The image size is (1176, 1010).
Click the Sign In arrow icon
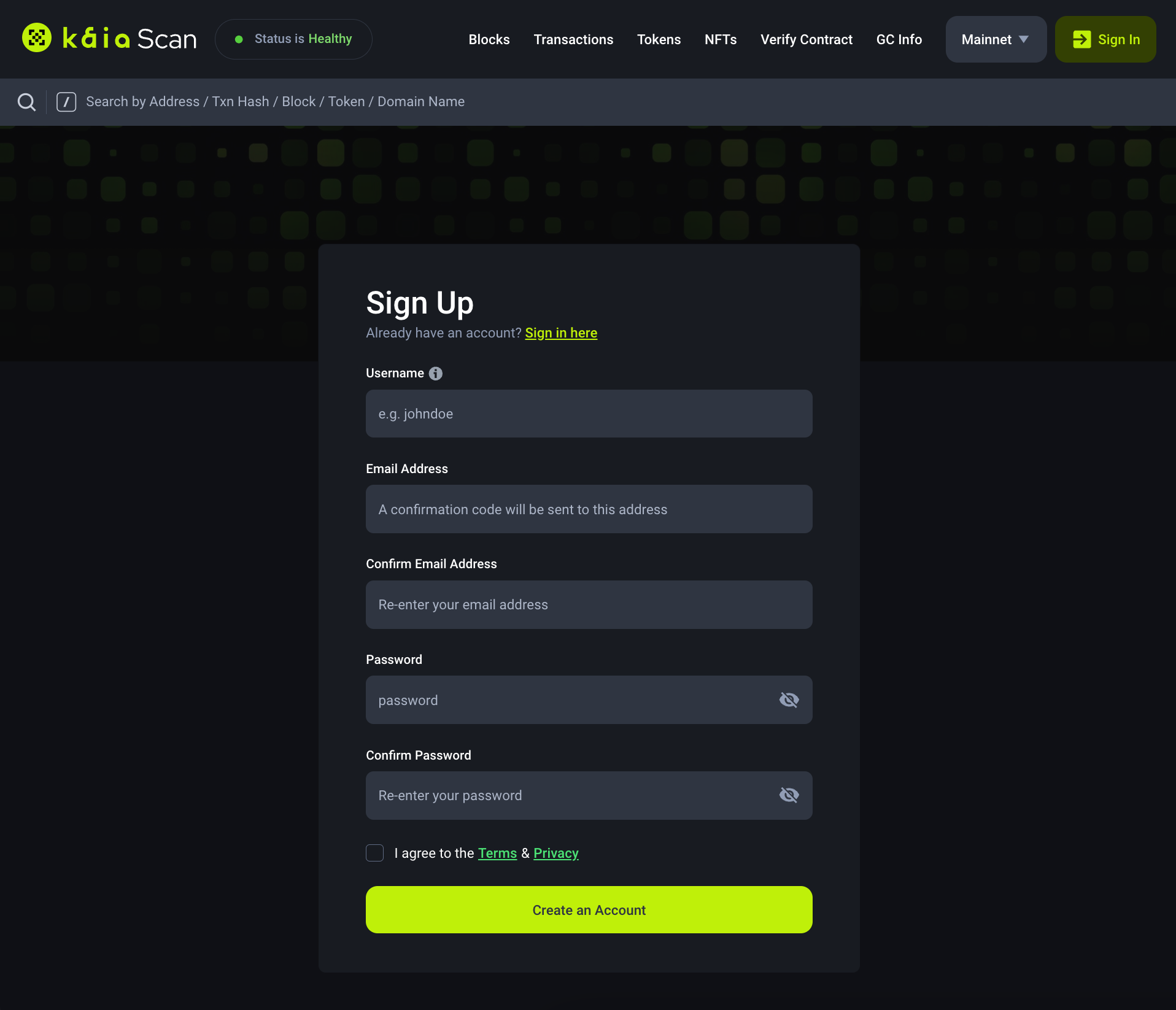(x=1081, y=39)
